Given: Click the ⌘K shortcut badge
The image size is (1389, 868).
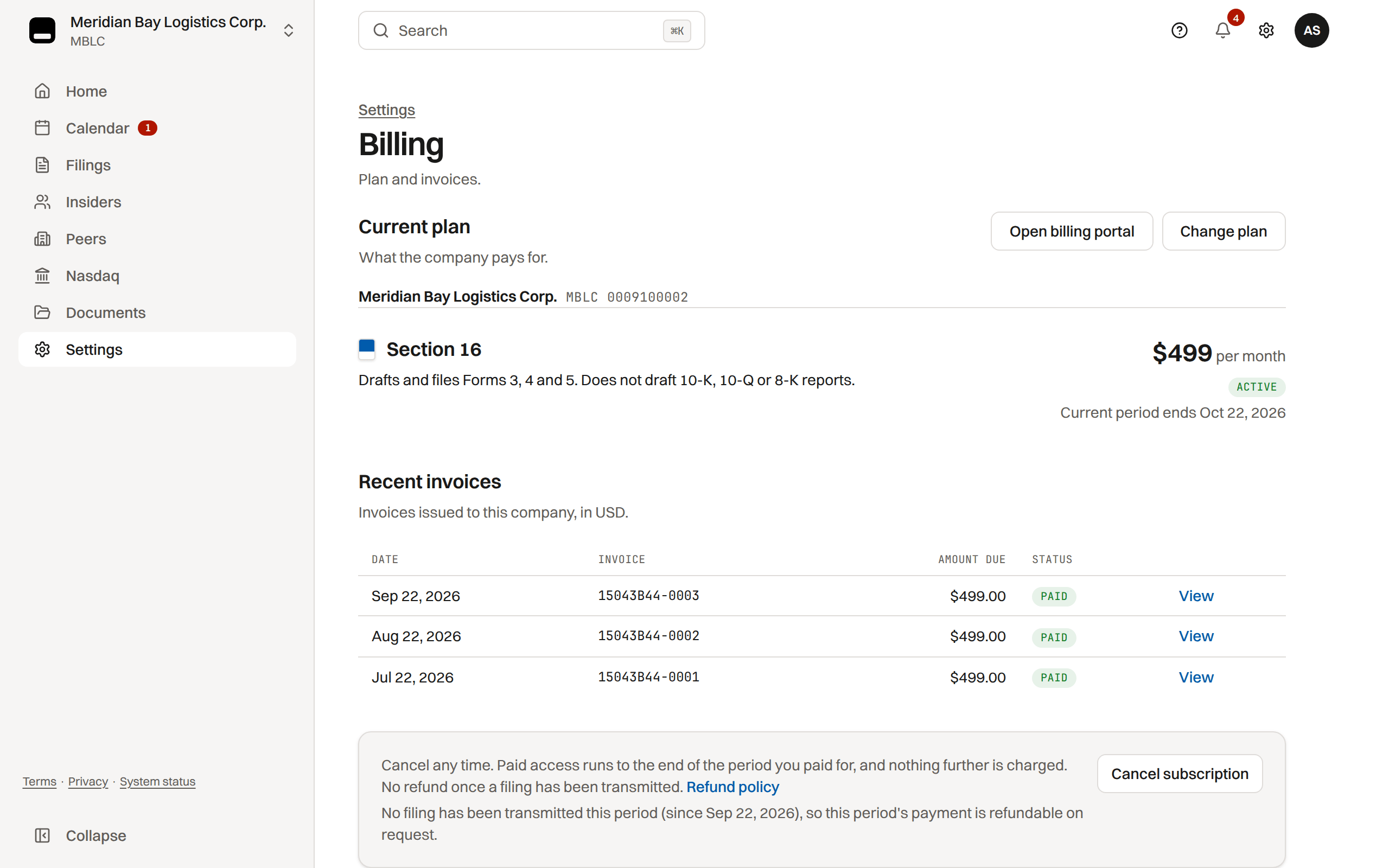Looking at the screenshot, I should tap(677, 30).
